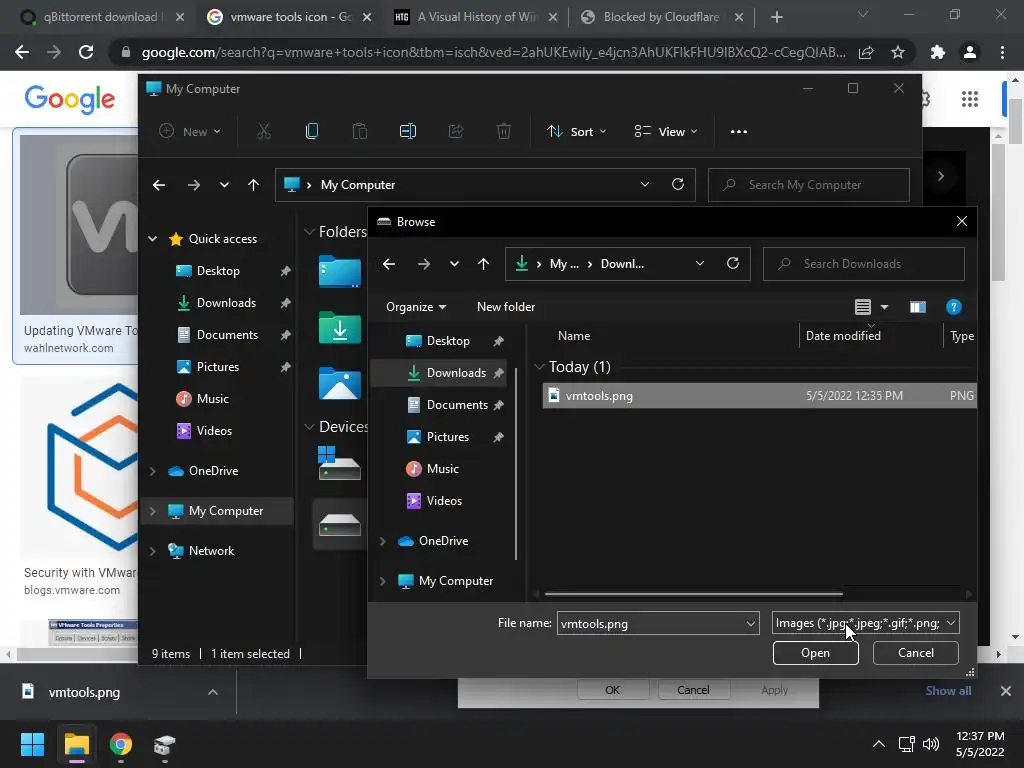Expand Network in My Computer sidebar
Screen dimensions: 1024x768
coord(152,551)
